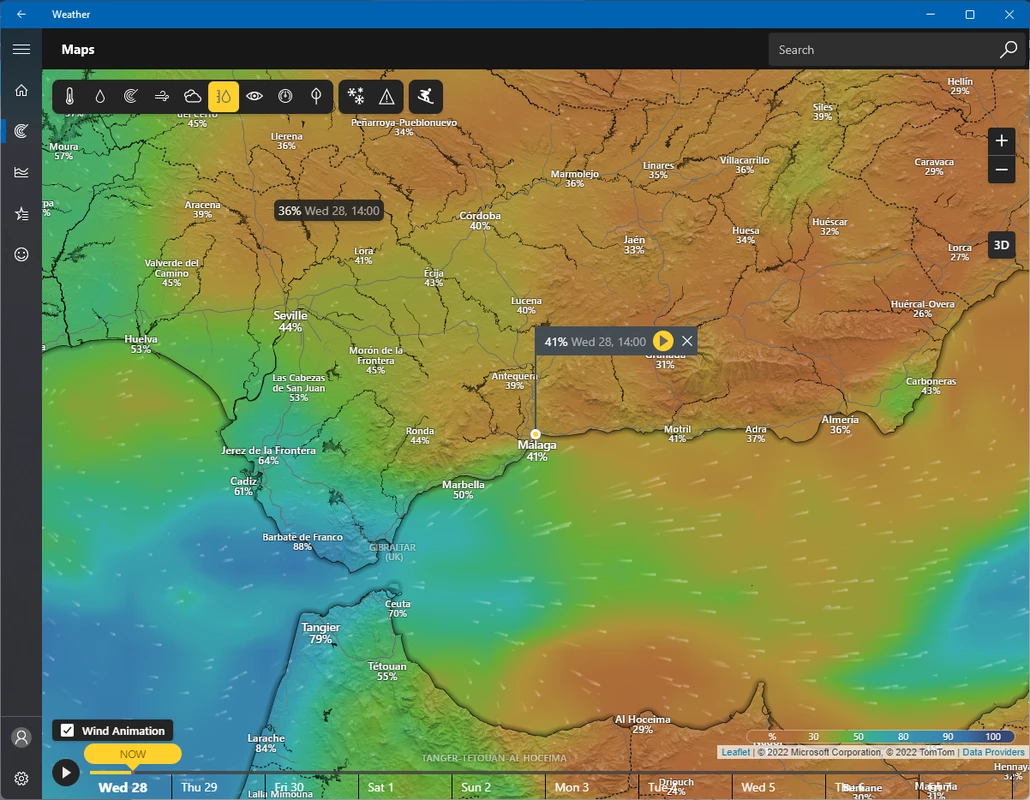Click the Ceuta 70% city label
1030x800 pixels.
[x=397, y=608]
